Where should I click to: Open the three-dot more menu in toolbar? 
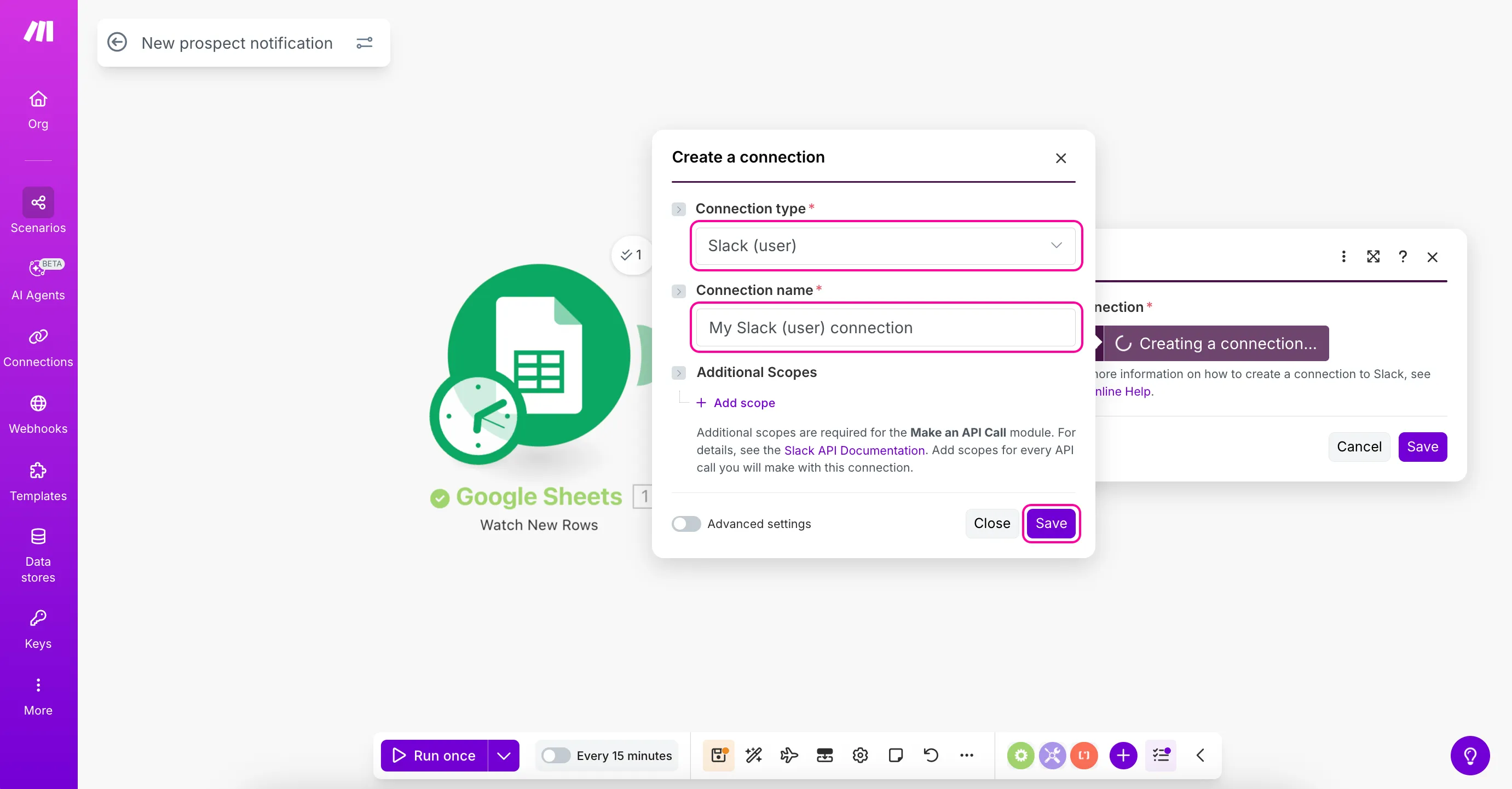point(967,756)
